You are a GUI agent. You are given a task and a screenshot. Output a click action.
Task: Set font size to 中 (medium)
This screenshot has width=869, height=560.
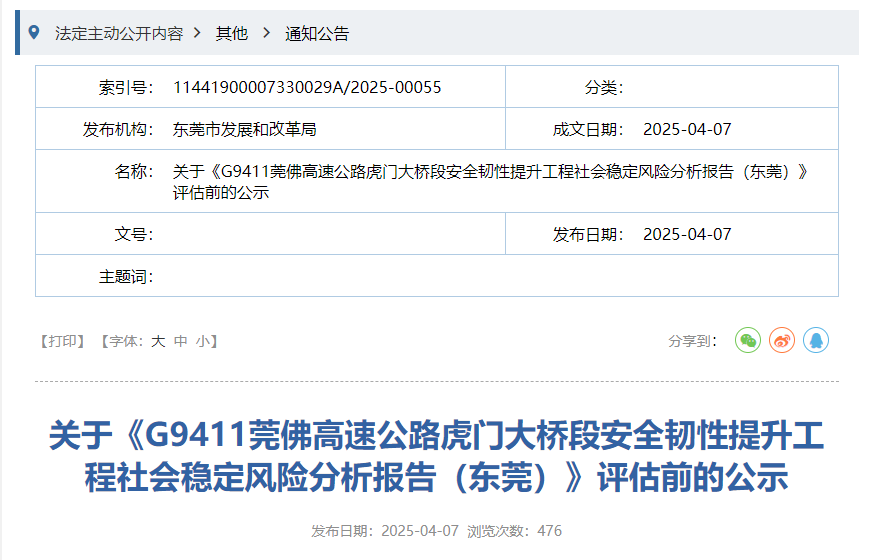tap(181, 341)
